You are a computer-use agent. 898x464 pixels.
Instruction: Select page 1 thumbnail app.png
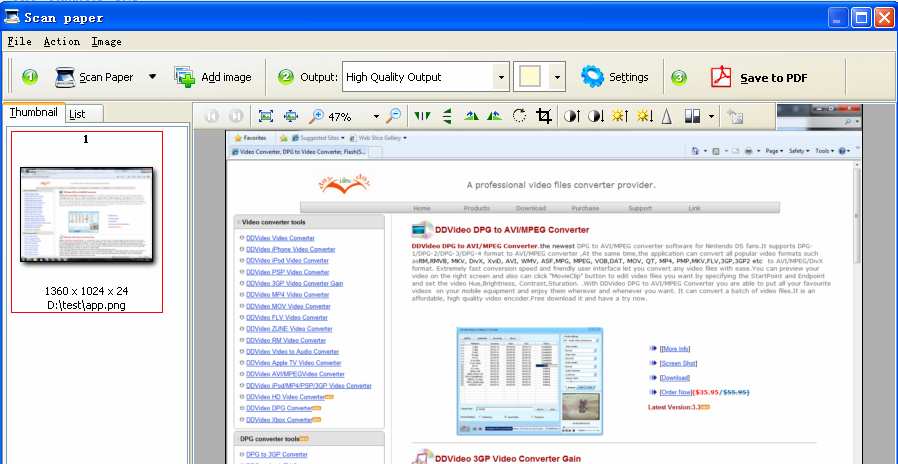pos(86,222)
